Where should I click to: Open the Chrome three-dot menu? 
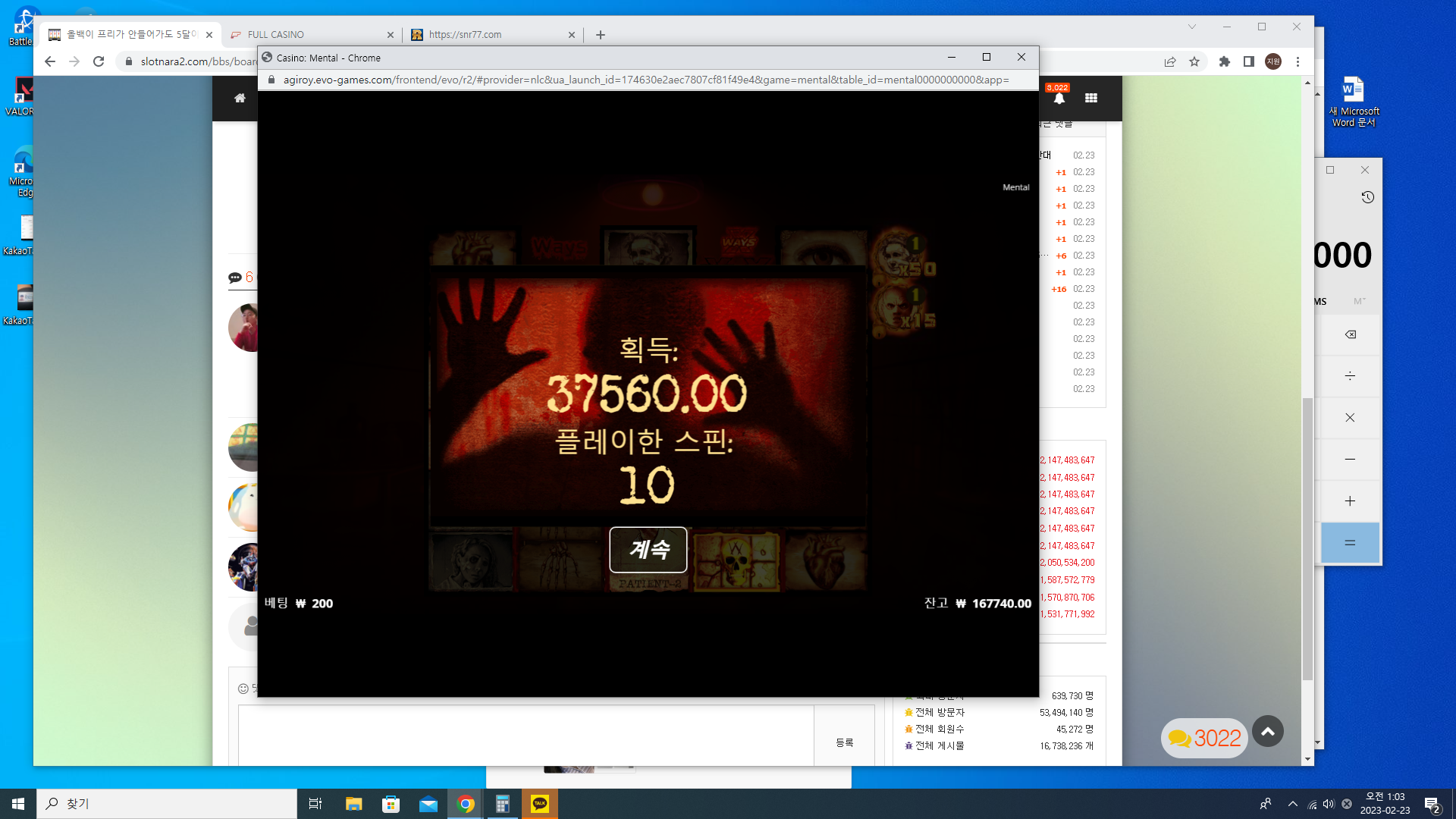[x=1298, y=61]
